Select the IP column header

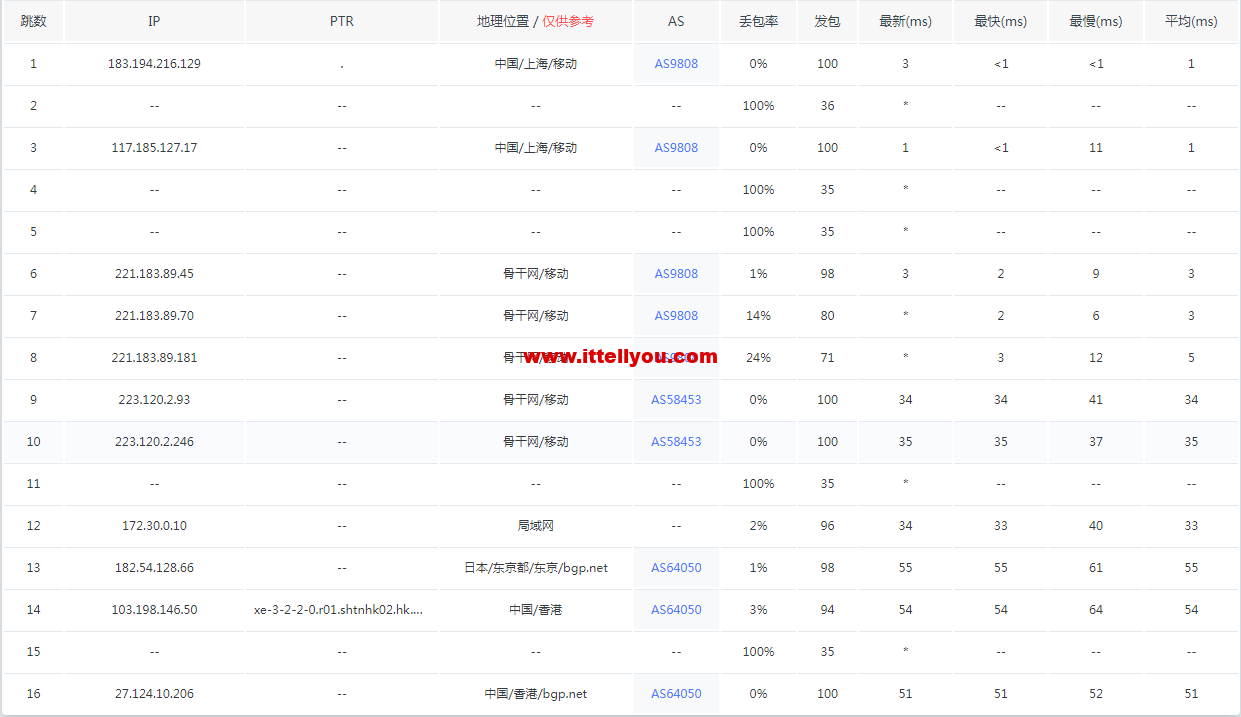point(154,21)
